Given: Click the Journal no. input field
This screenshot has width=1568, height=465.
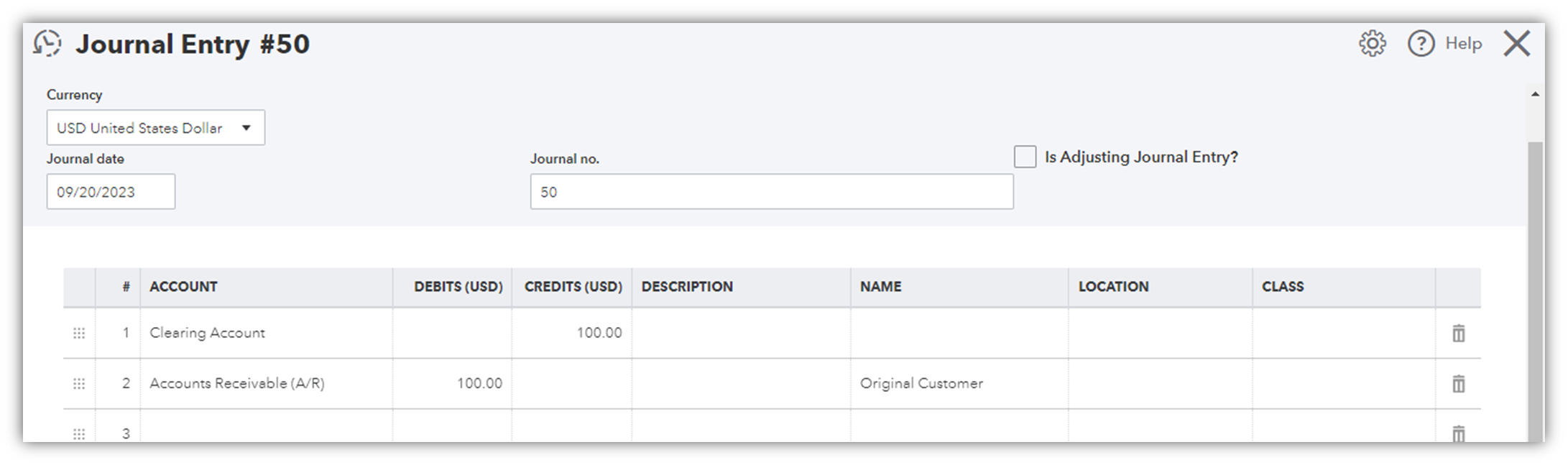Looking at the screenshot, I should click(x=771, y=192).
